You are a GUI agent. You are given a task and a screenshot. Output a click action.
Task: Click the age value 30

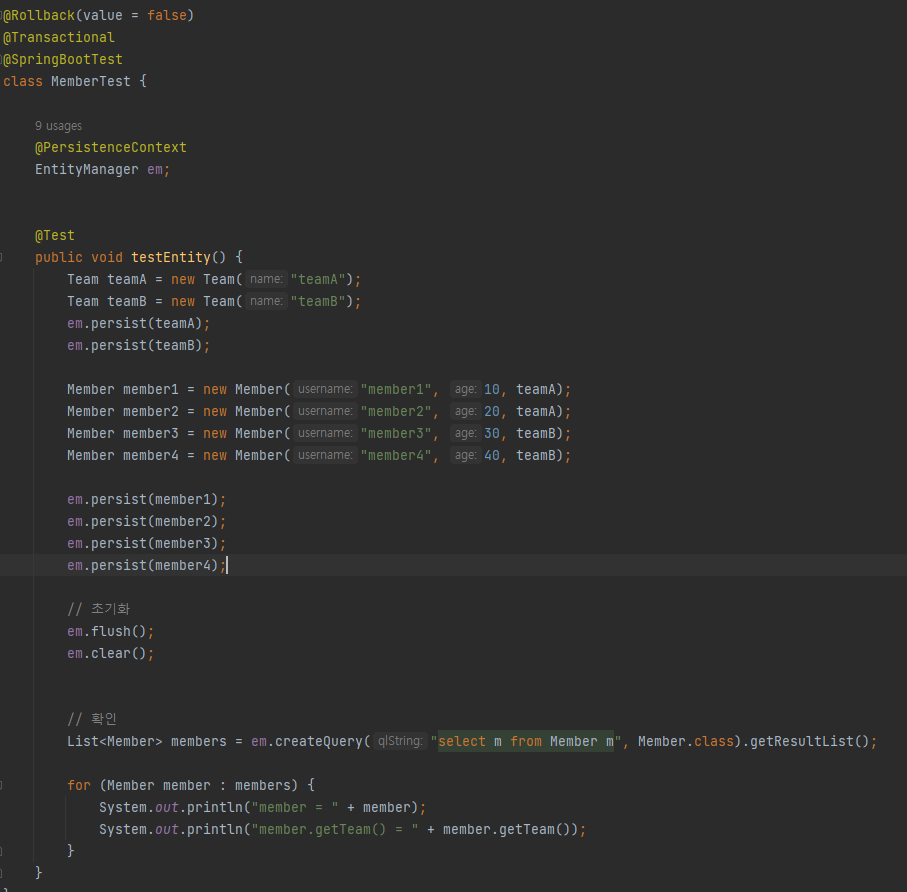[492, 433]
